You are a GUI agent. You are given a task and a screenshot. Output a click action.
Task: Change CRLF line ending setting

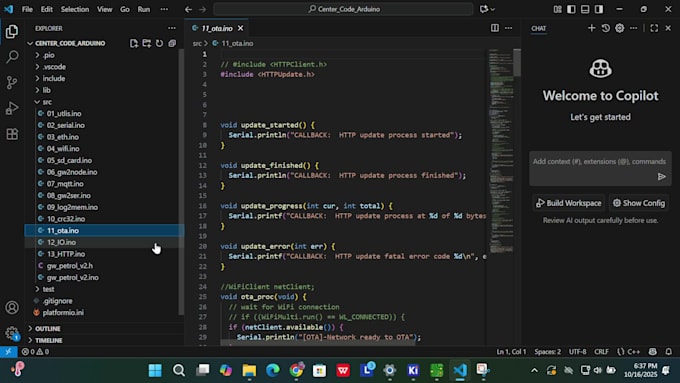(x=602, y=351)
